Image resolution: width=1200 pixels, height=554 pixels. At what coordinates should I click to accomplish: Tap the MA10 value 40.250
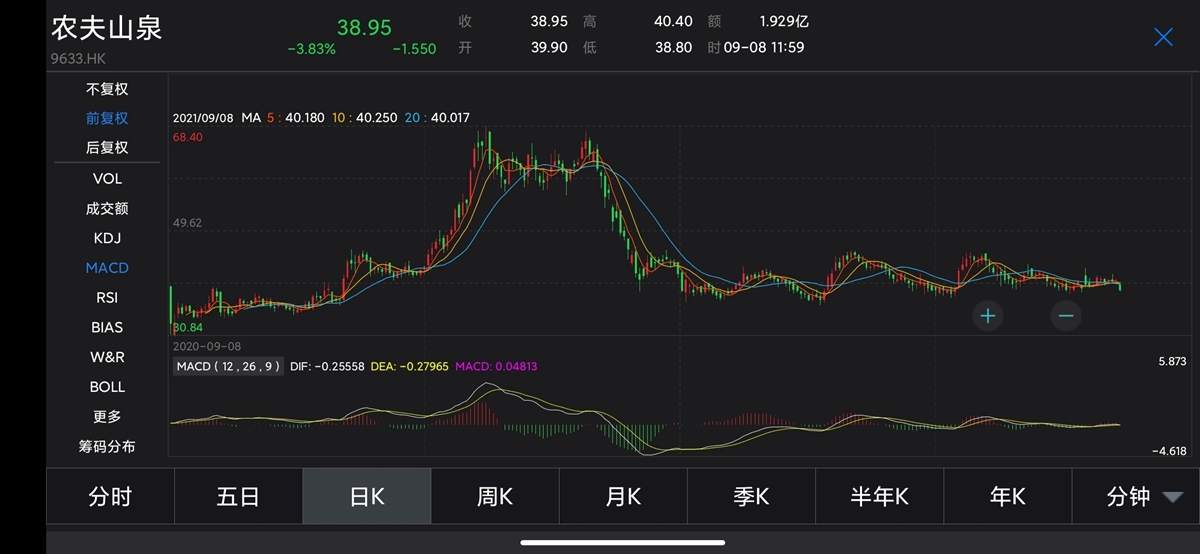pos(377,117)
